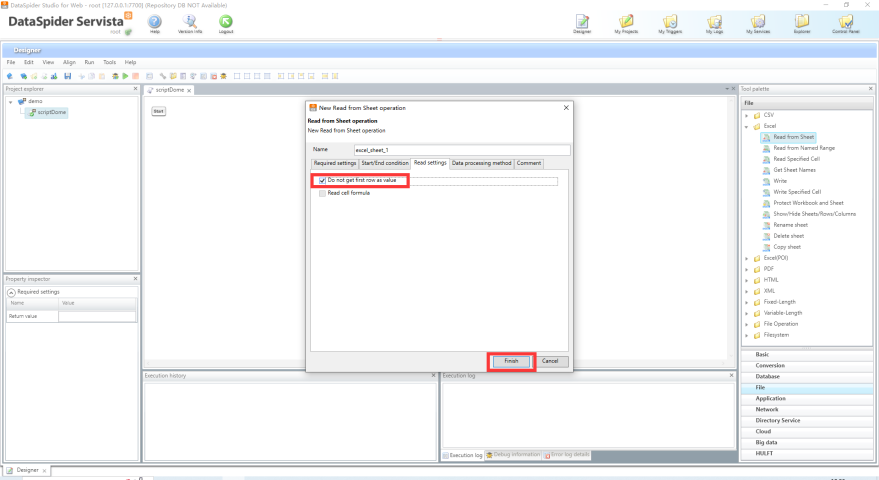Image resolution: width=879 pixels, height=480 pixels.
Task: Click the Save floppy disk toolbar icon
Action: tap(68, 76)
